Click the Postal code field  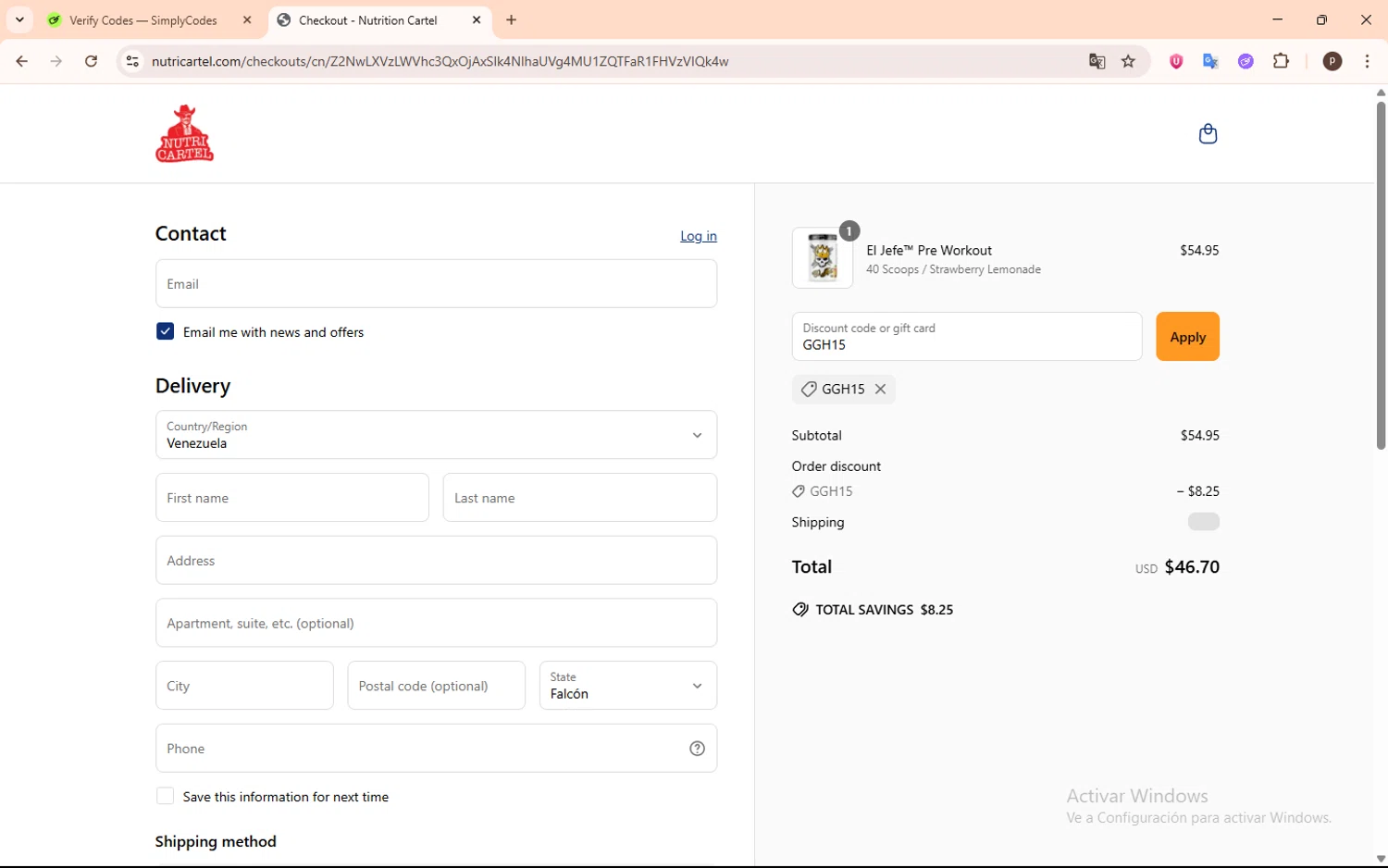[436, 686]
